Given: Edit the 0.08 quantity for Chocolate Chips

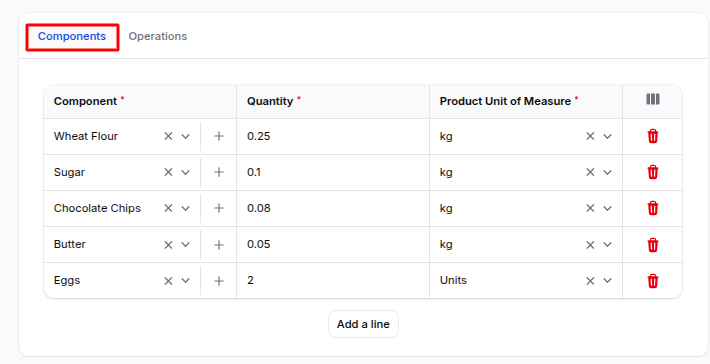Looking at the screenshot, I should pyautogui.click(x=333, y=208).
